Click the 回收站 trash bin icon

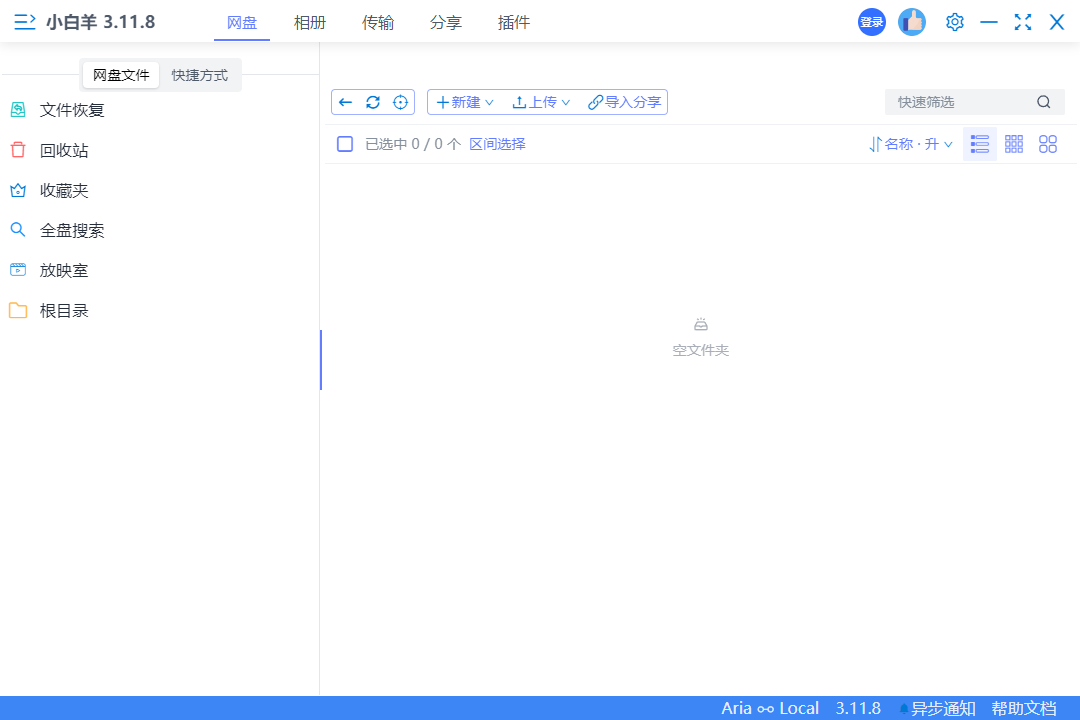point(19,150)
